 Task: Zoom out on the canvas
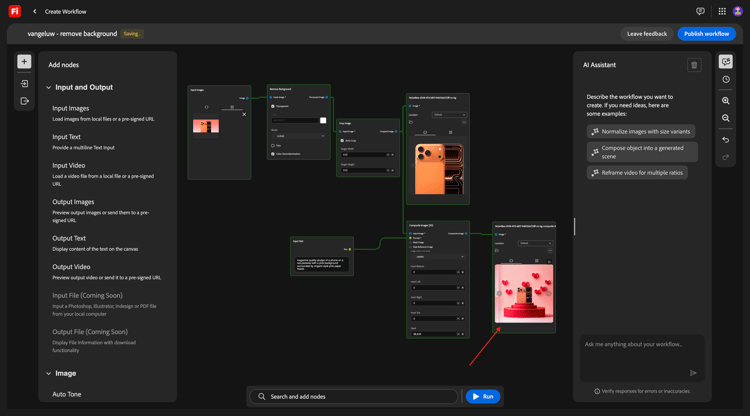[726, 118]
